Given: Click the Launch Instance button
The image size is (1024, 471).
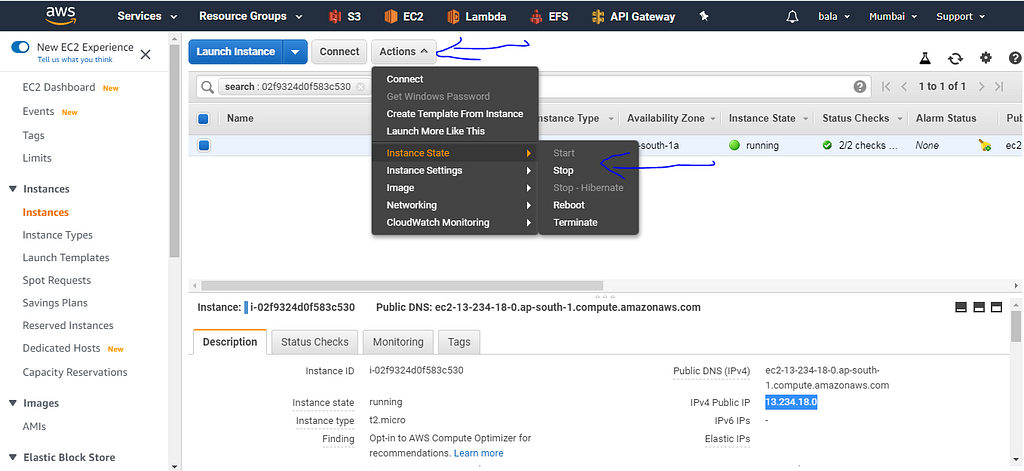Looking at the screenshot, I should click(236, 52).
